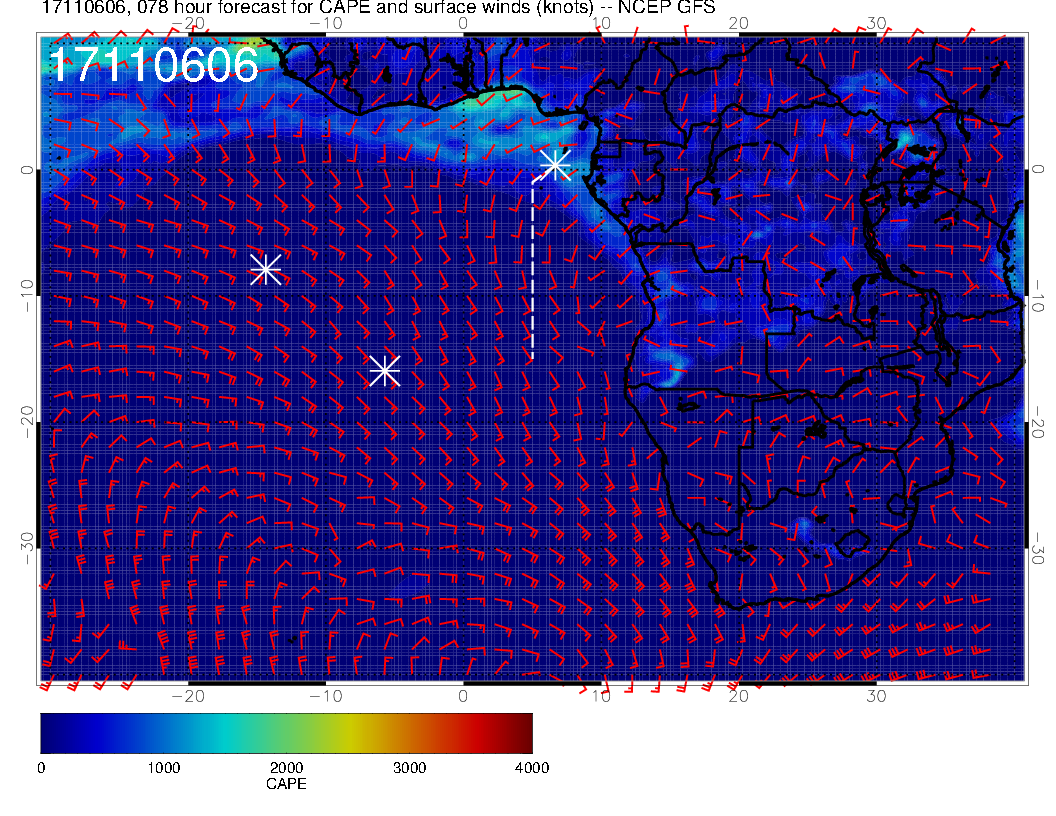The image size is (1056, 816).
Task: Click the 20 longitude label on top axis
Action: (738, 23)
